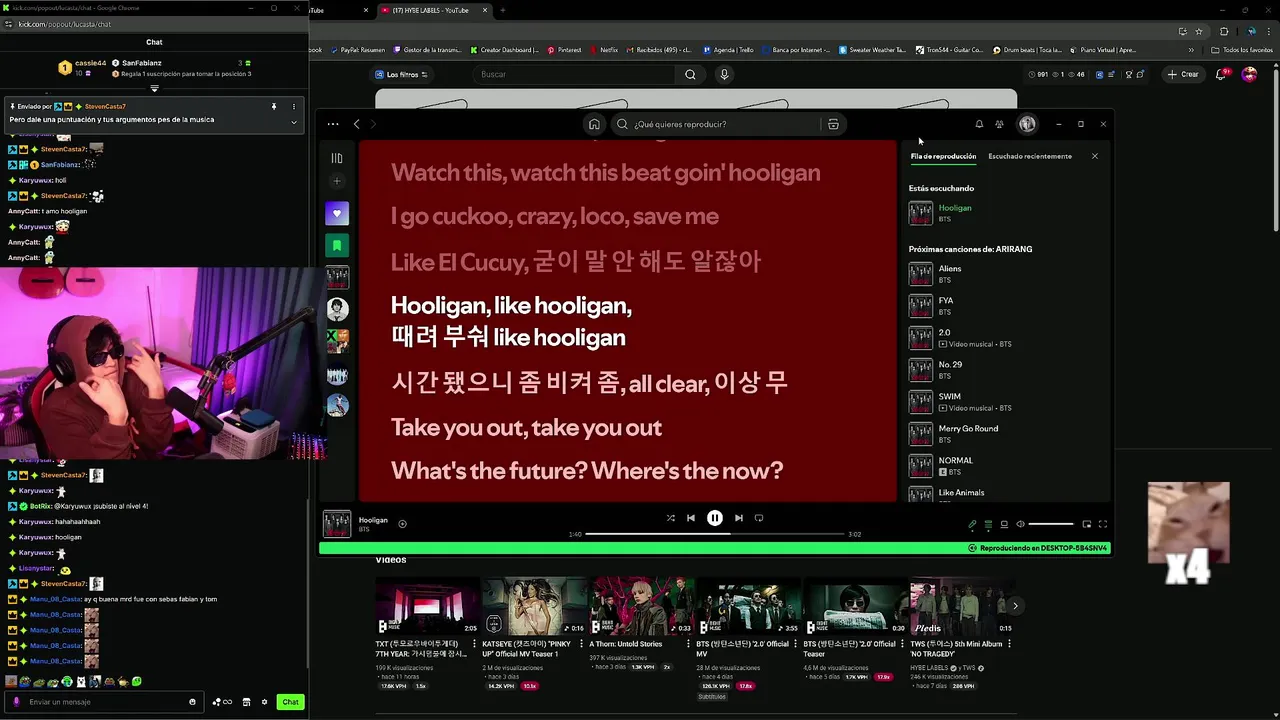Viewport: 1280px width, 720px height.
Task: Click lyric line 'Take you out, take you out'
Action: (x=526, y=428)
